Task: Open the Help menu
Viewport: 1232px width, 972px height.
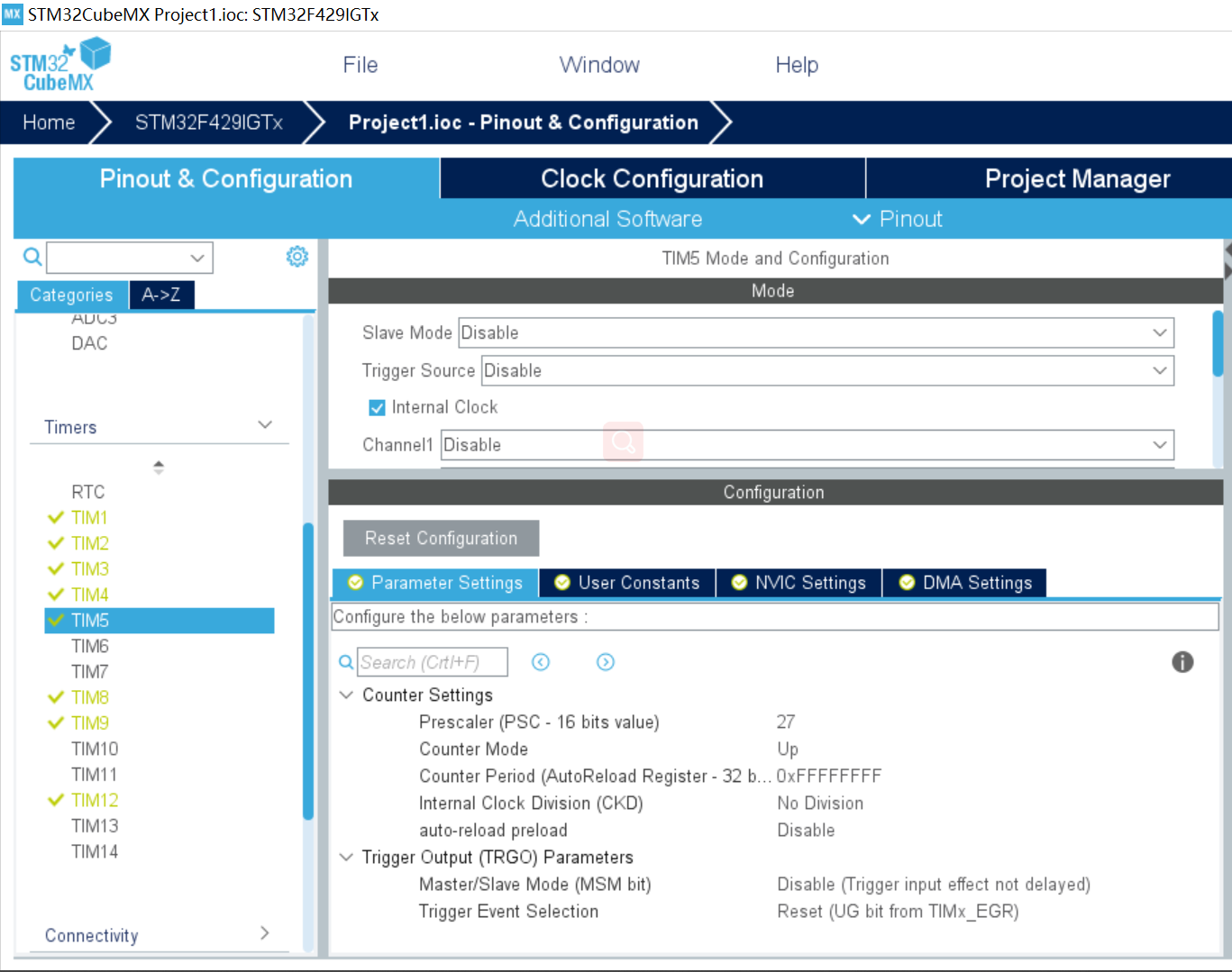Action: point(797,65)
